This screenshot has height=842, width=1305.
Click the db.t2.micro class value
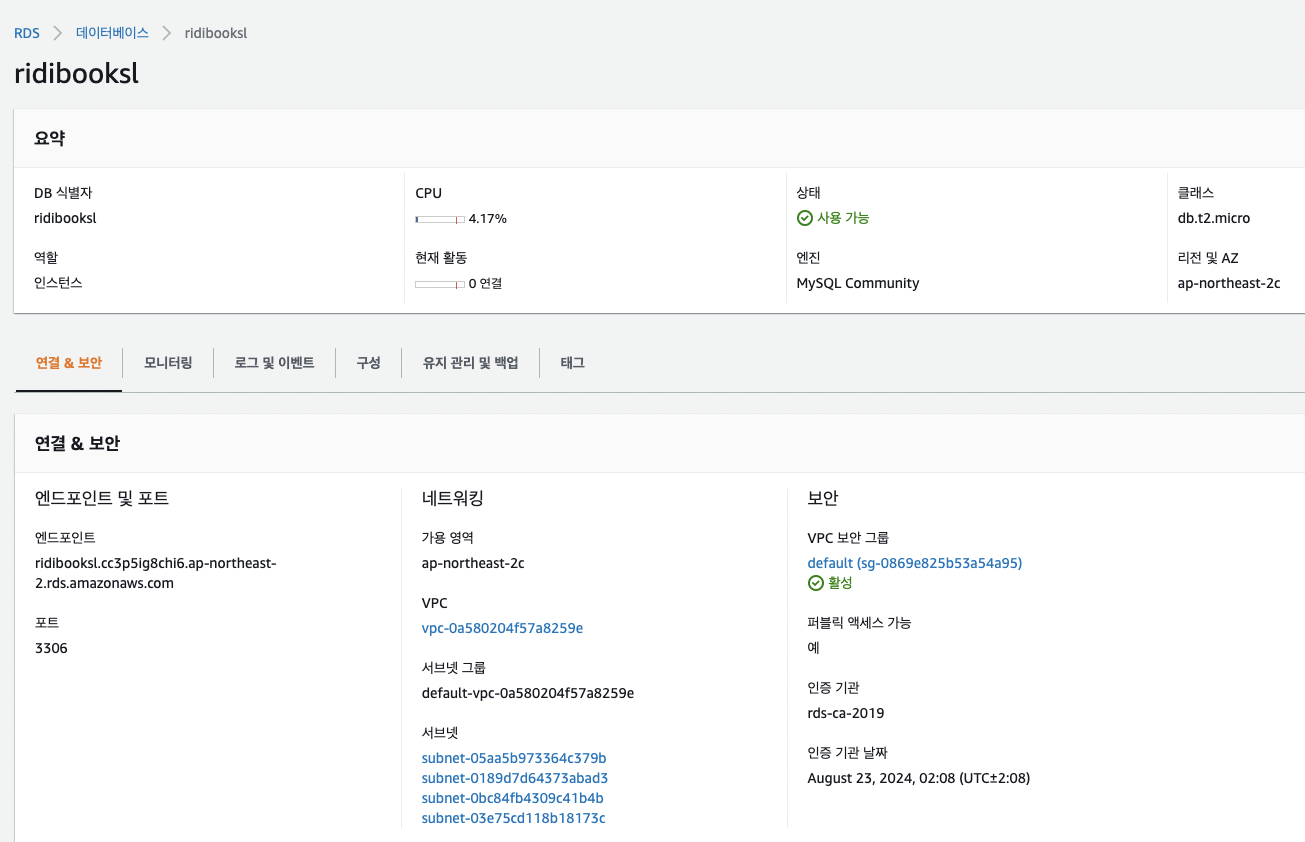click(1214, 218)
